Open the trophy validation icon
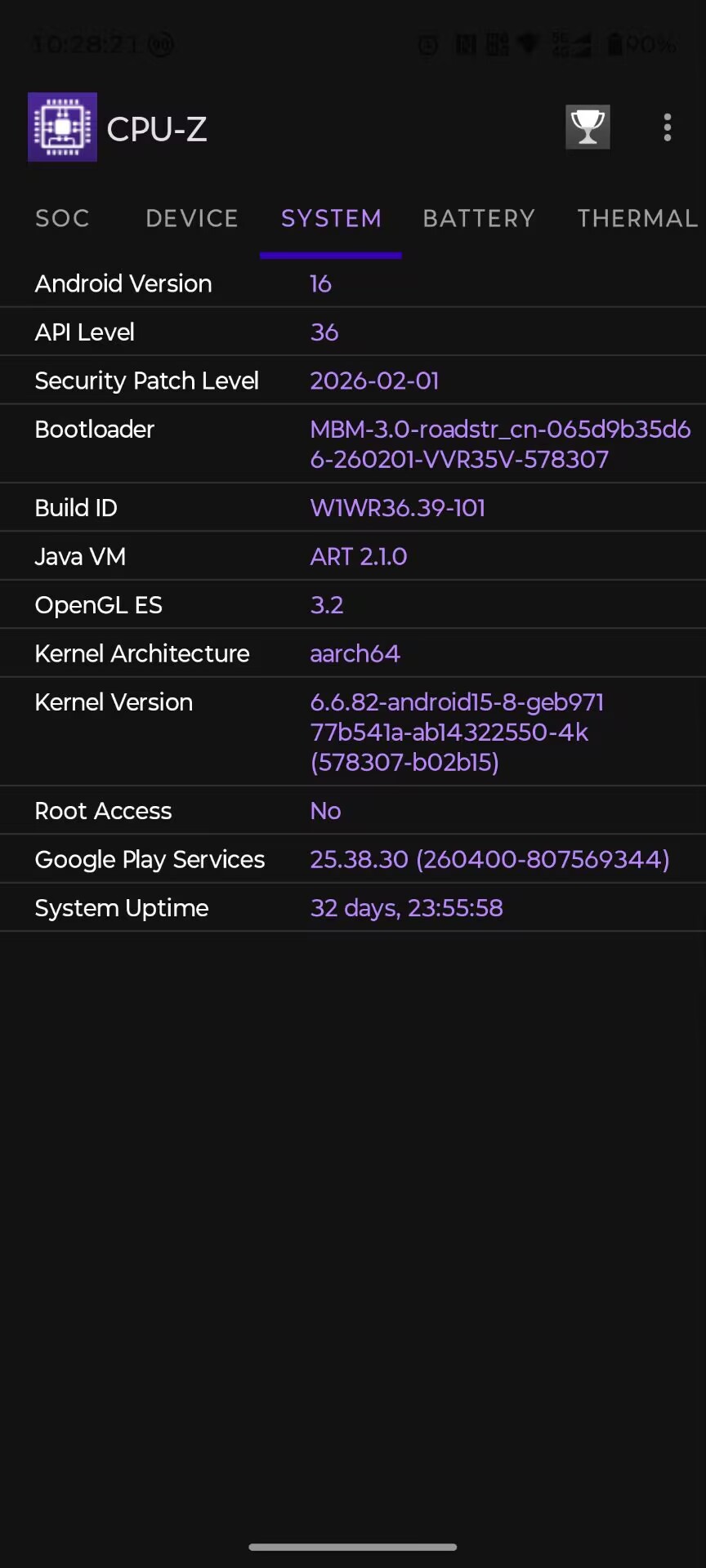Image resolution: width=706 pixels, height=1568 pixels. tap(588, 127)
